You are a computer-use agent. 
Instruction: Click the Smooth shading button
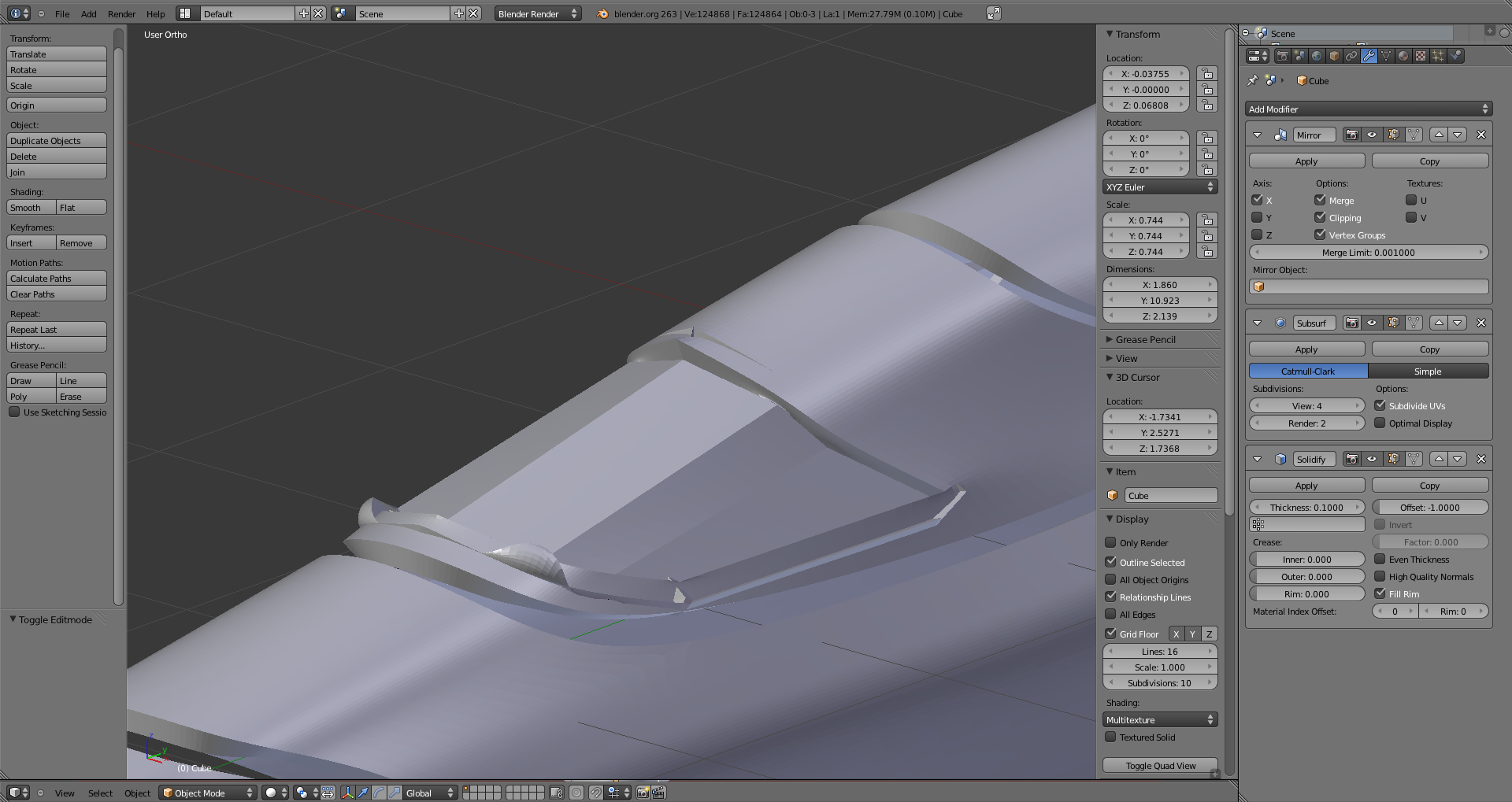pos(31,207)
